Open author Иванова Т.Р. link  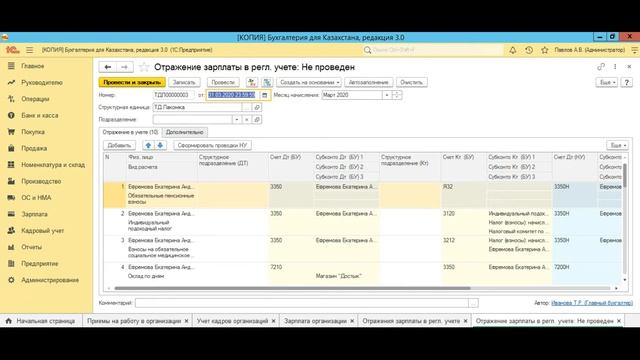click(x=592, y=303)
